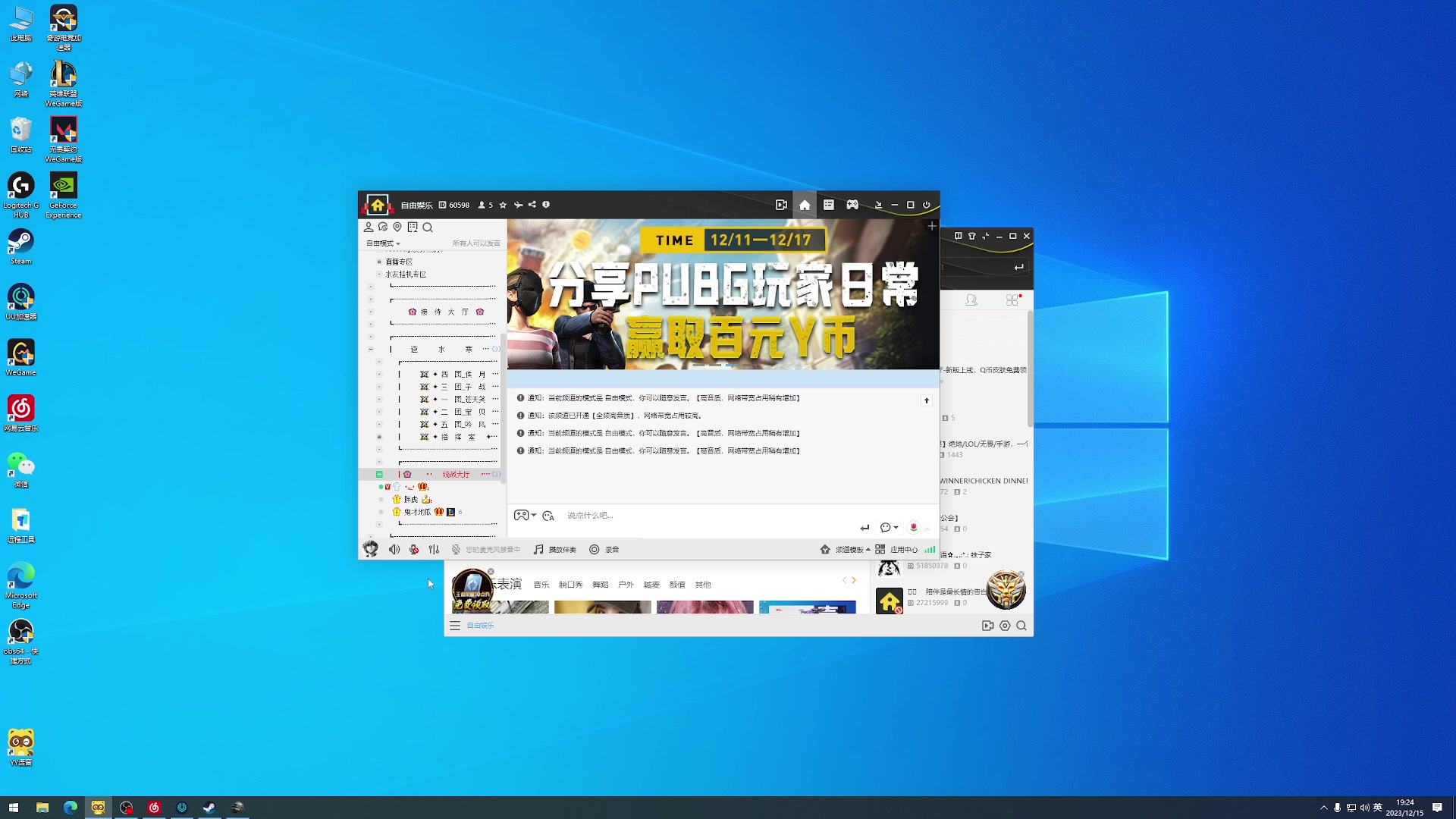Screen dimensions: 1456x819
Task: Click the report exclamation icon in title bar
Action: (x=546, y=205)
